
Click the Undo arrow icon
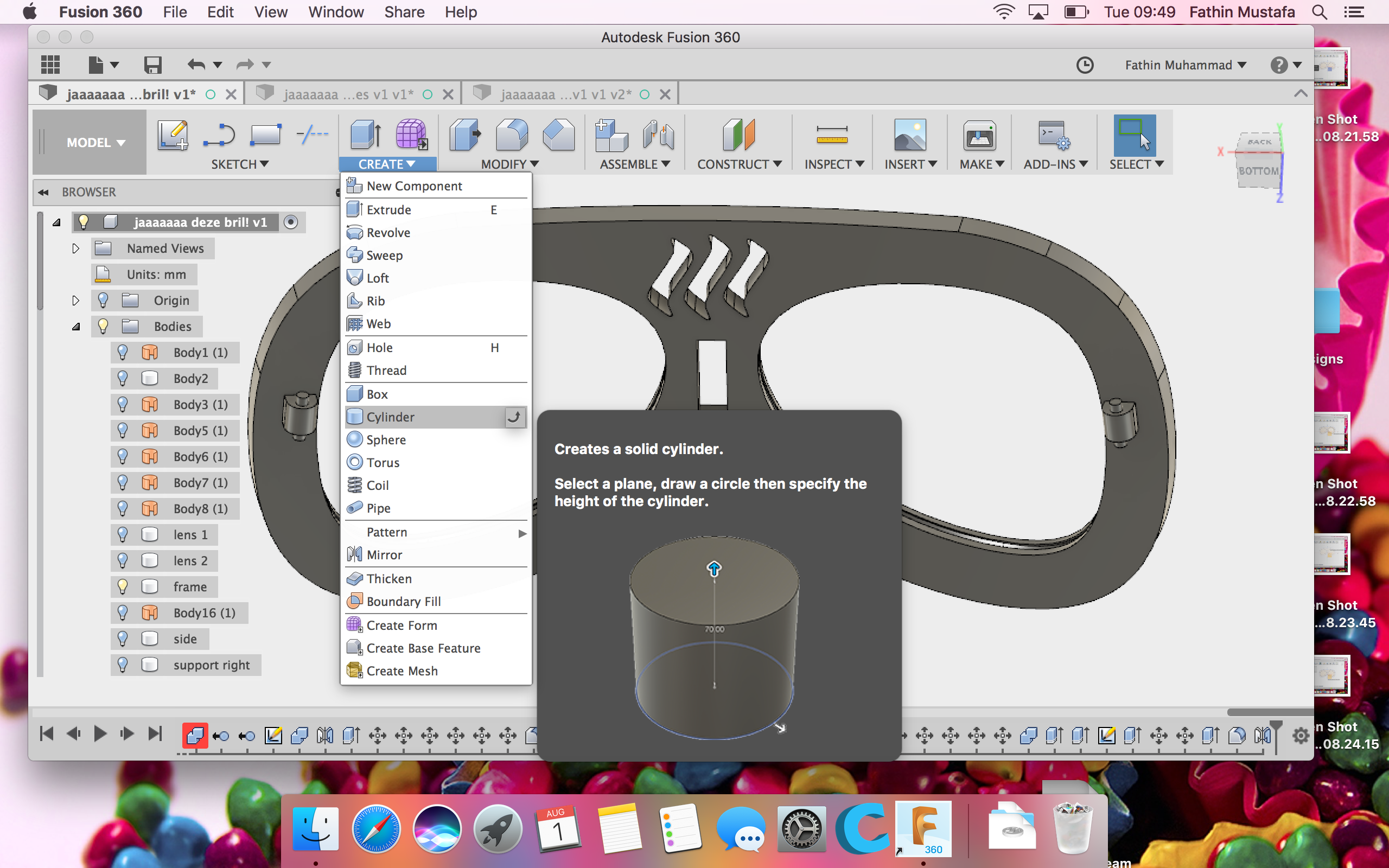(x=196, y=65)
